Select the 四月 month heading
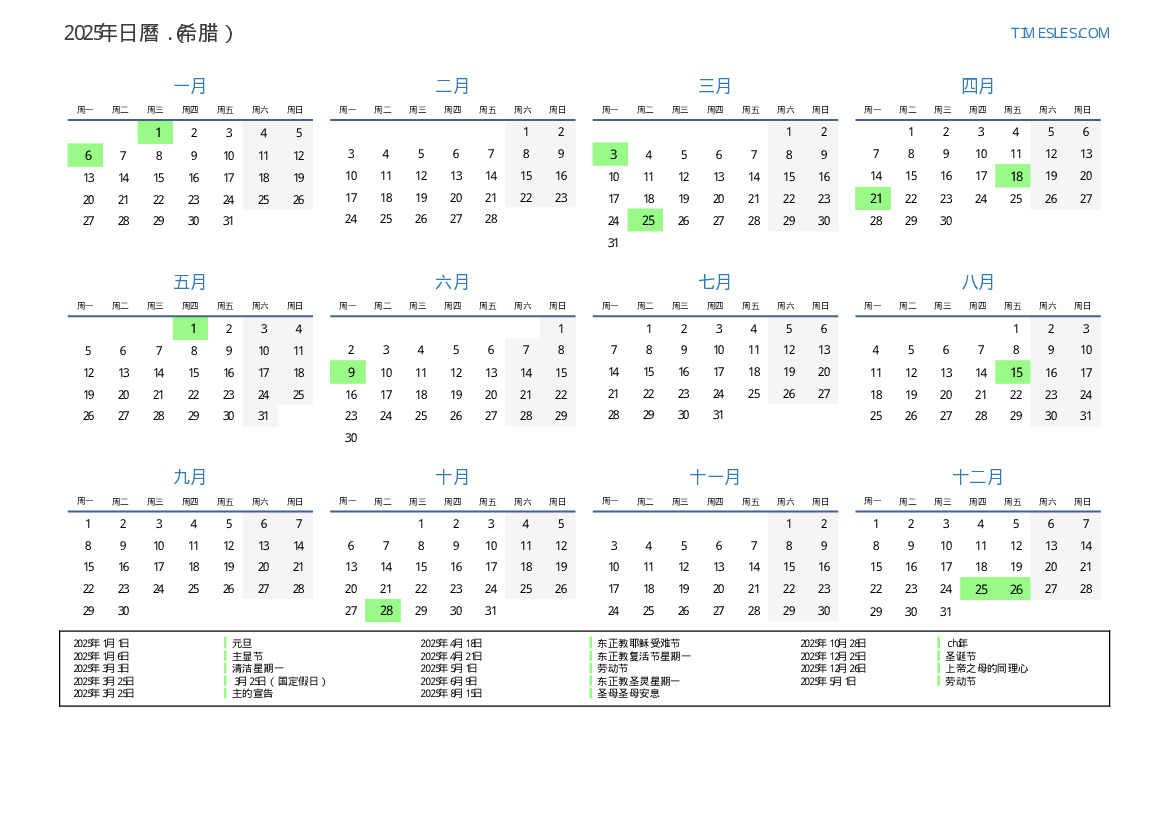The height and width of the screenshot is (827, 1169). point(977,86)
